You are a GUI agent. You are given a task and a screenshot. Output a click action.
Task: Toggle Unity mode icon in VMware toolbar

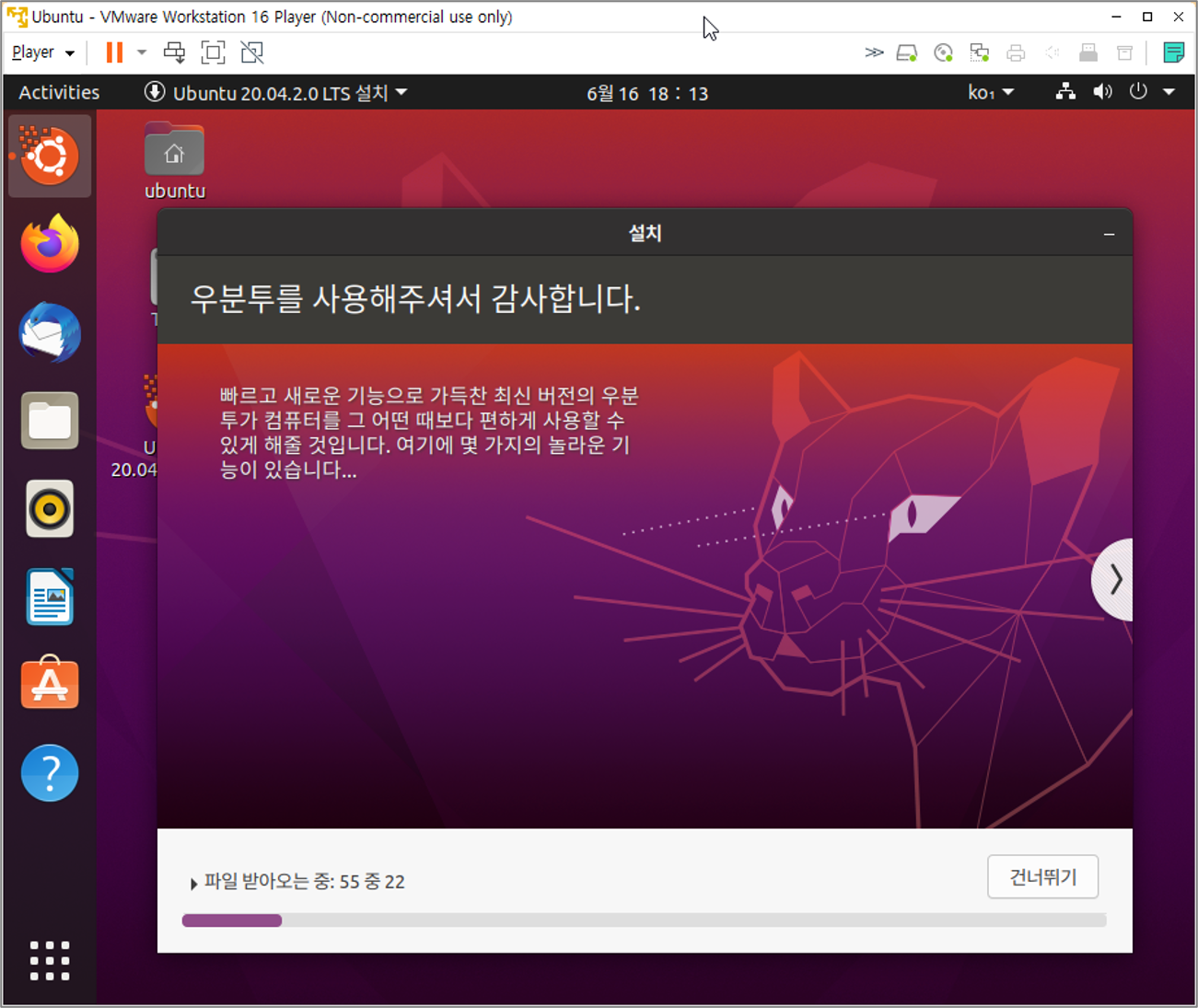[x=251, y=52]
